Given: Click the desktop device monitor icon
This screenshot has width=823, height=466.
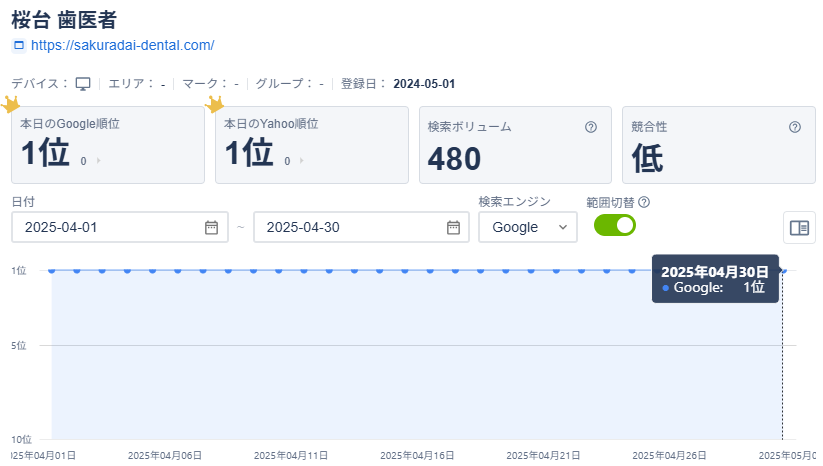Looking at the screenshot, I should click(84, 83).
